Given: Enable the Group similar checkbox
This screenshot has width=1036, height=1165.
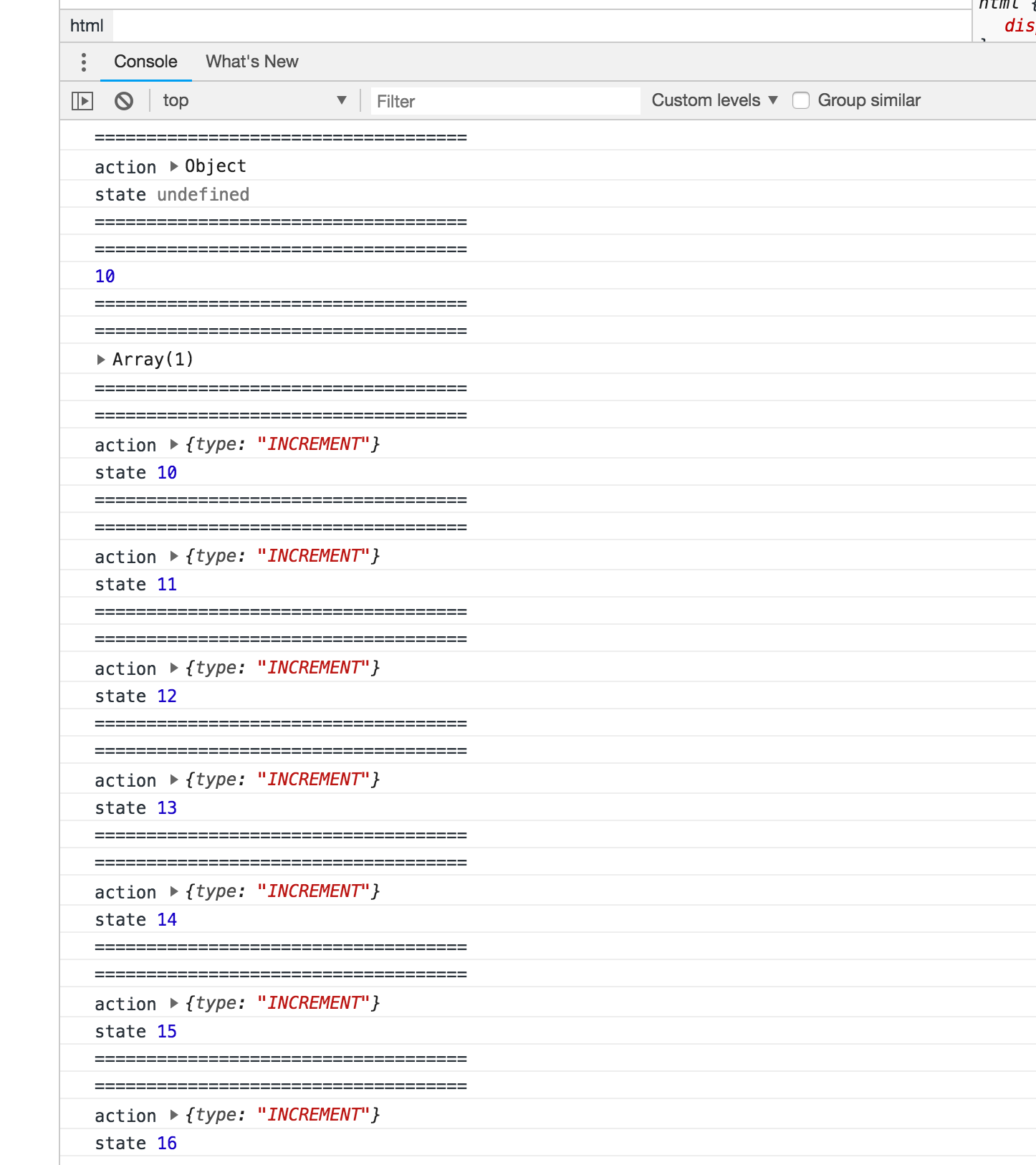Looking at the screenshot, I should [x=801, y=100].
